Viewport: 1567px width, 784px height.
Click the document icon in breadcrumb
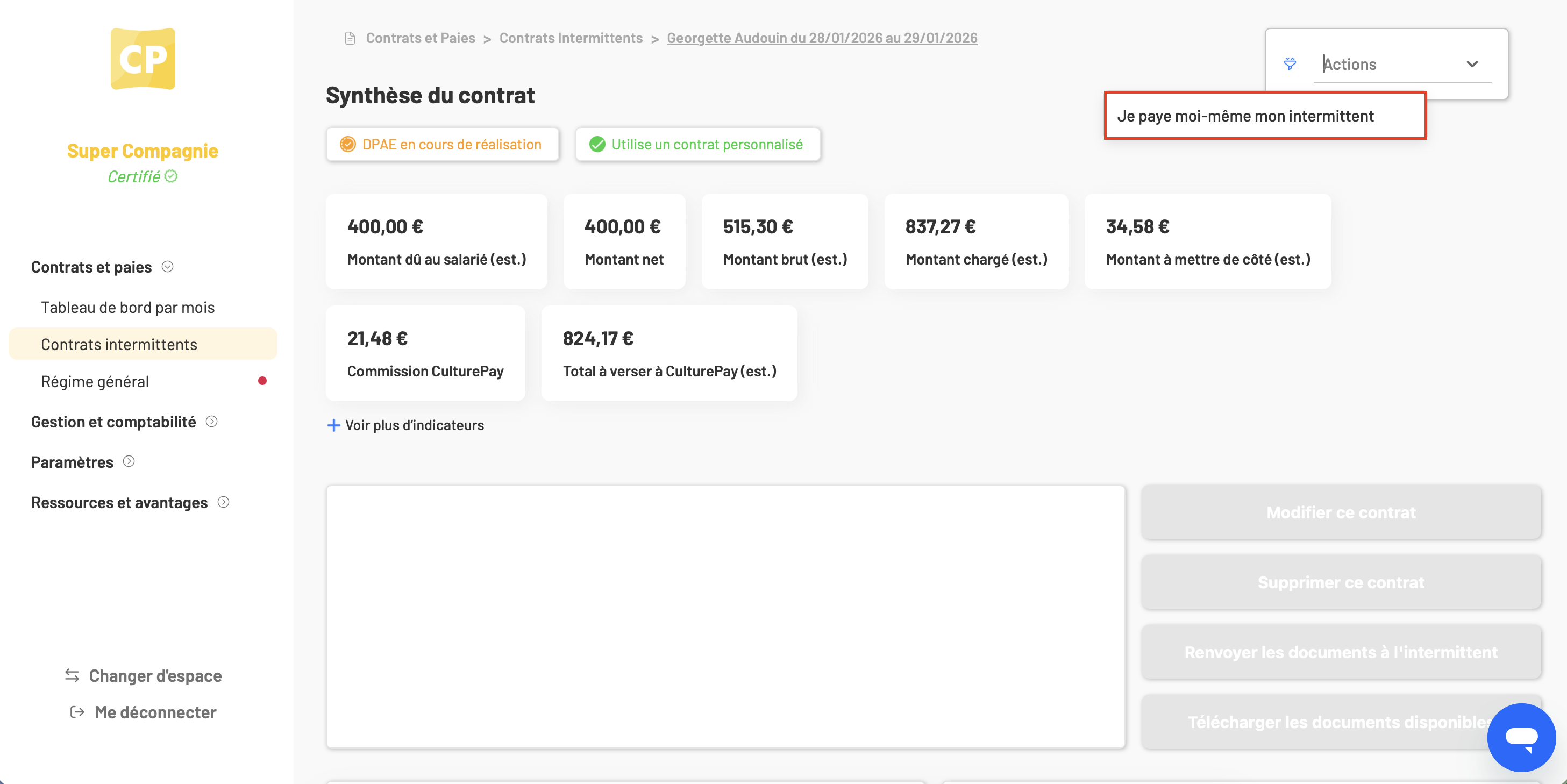(350, 38)
